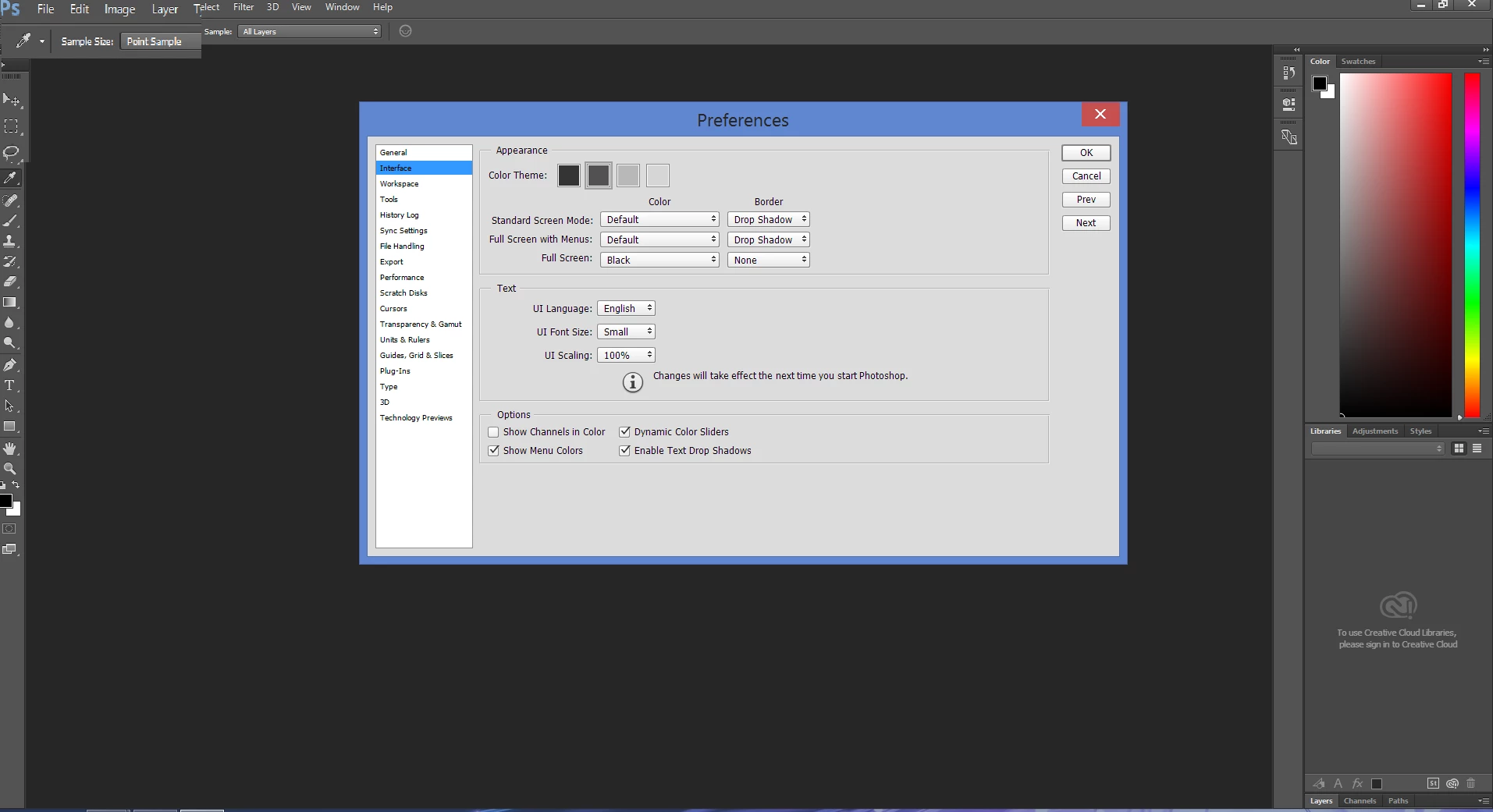Click the Point Sample size field
This screenshot has width=1493, height=812.
(x=160, y=41)
